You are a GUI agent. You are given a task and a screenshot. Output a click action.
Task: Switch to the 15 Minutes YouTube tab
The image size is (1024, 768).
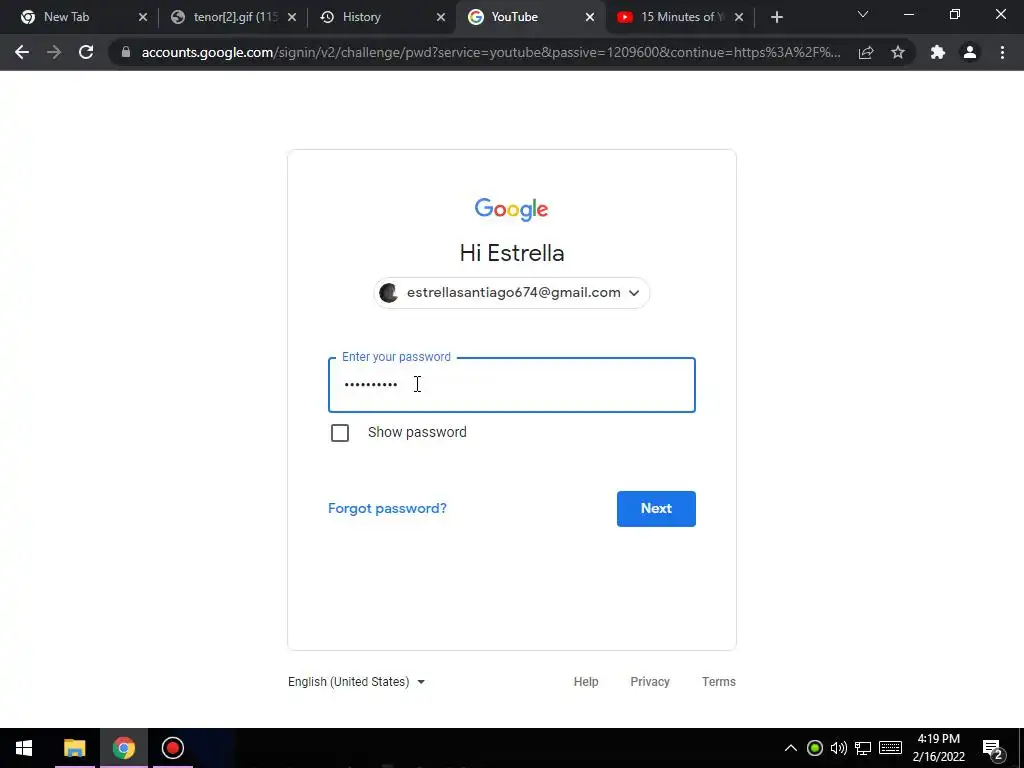point(679,17)
